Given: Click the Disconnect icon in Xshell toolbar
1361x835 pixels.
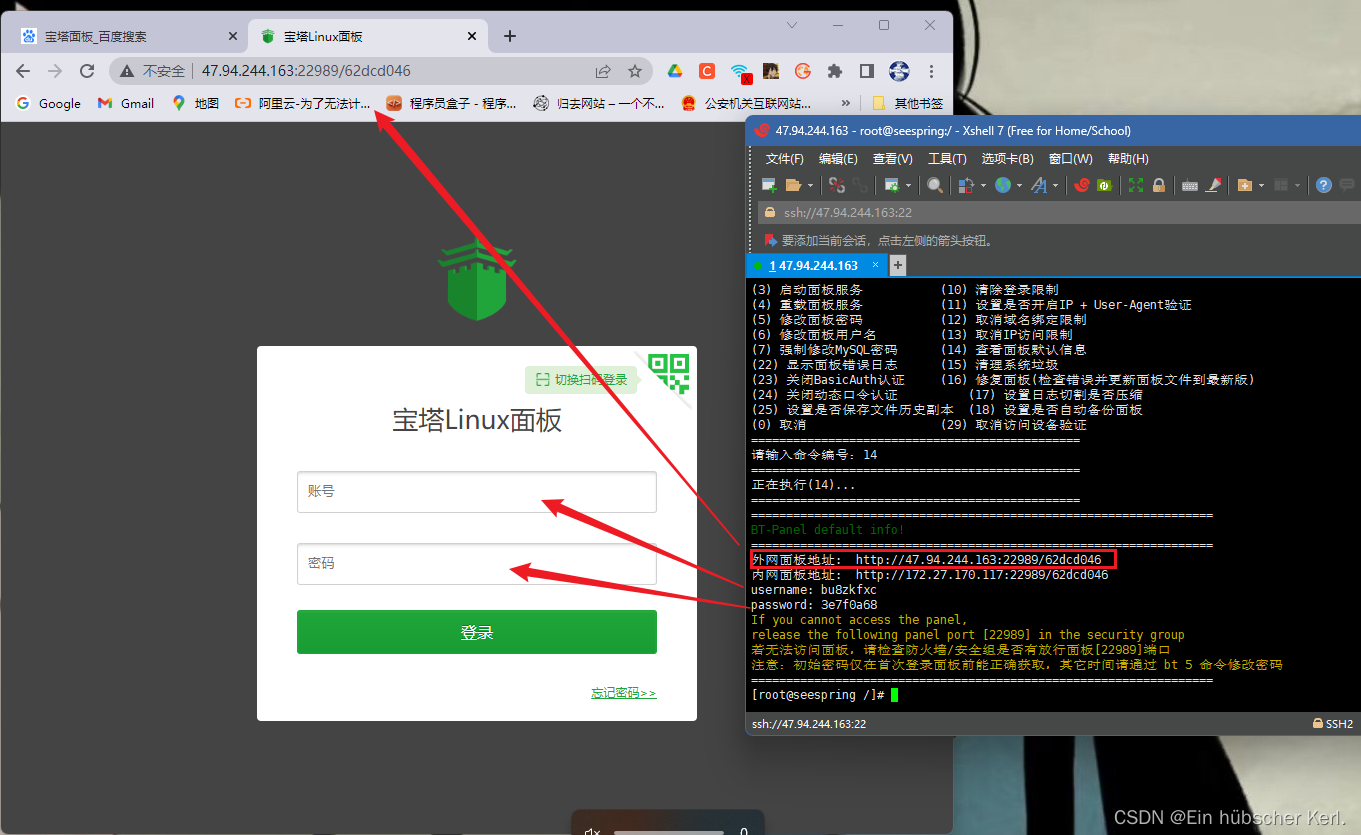Looking at the screenshot, I should (x=836, y=185).
